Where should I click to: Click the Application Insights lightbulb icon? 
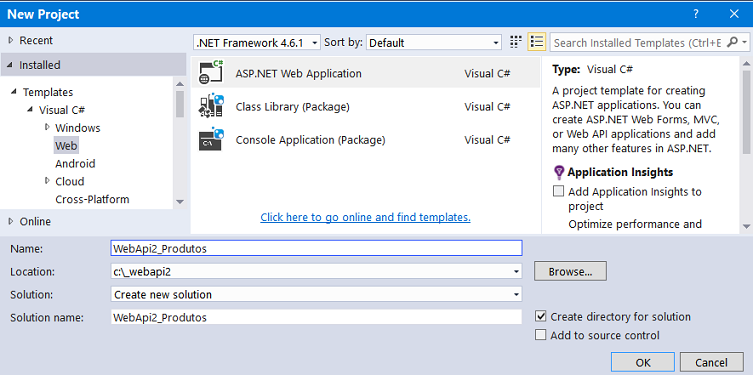pyautogui.click(x=559, y=172)
